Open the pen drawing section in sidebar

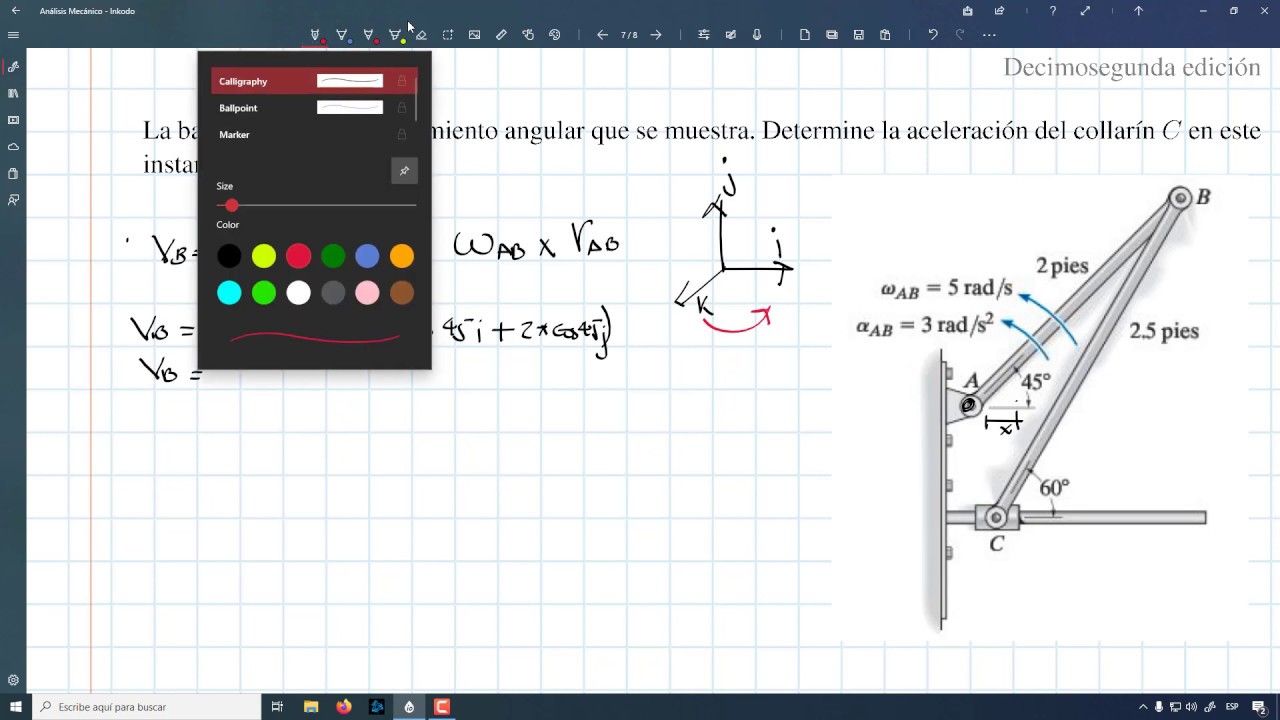pyautogui.click(x=13, y=67)
